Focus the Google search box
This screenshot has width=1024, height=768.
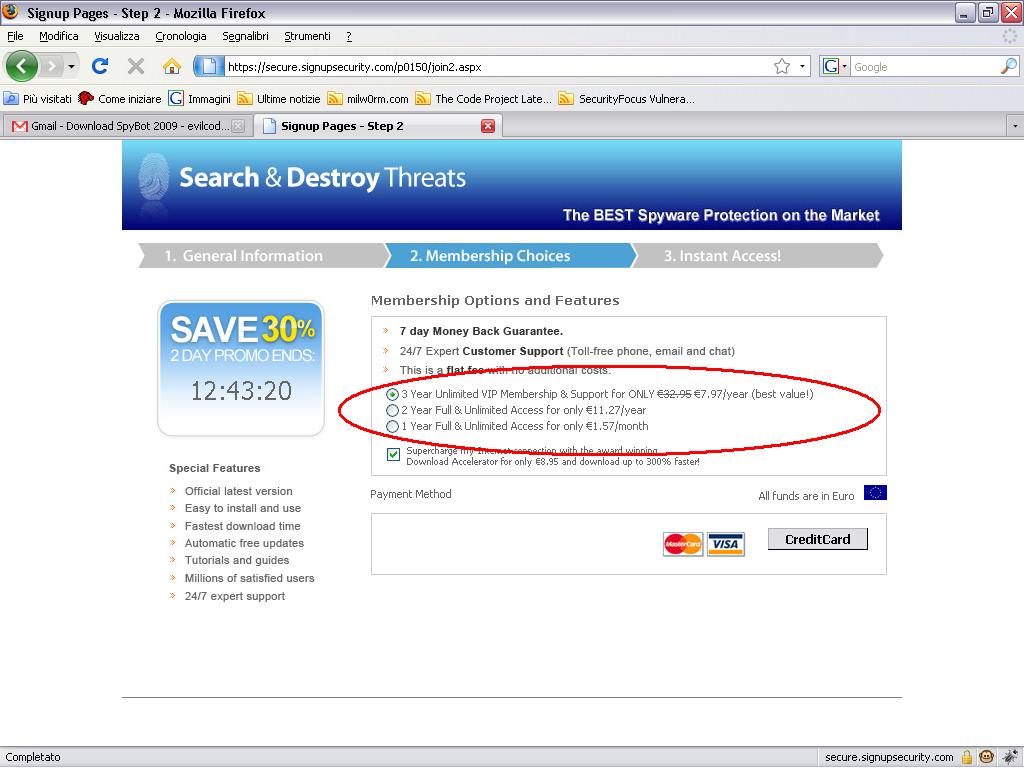tap(925, 67)
